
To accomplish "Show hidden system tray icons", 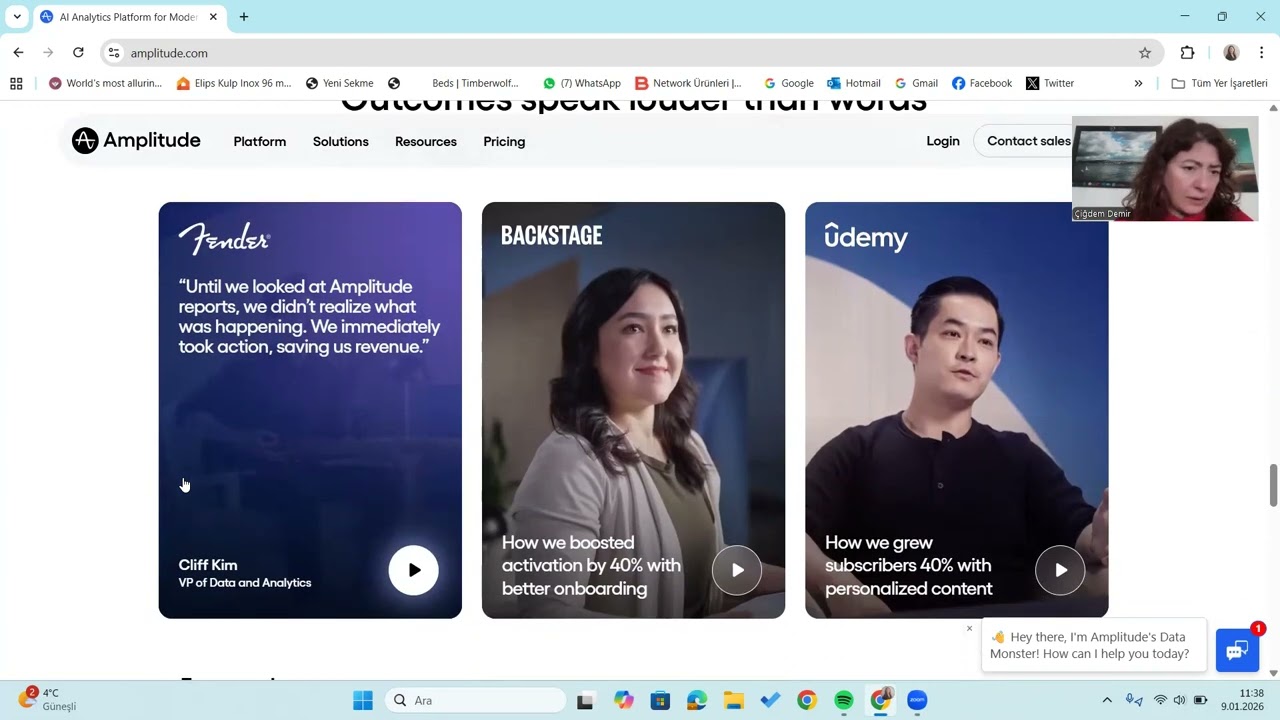I will [x=1107, y=700].
